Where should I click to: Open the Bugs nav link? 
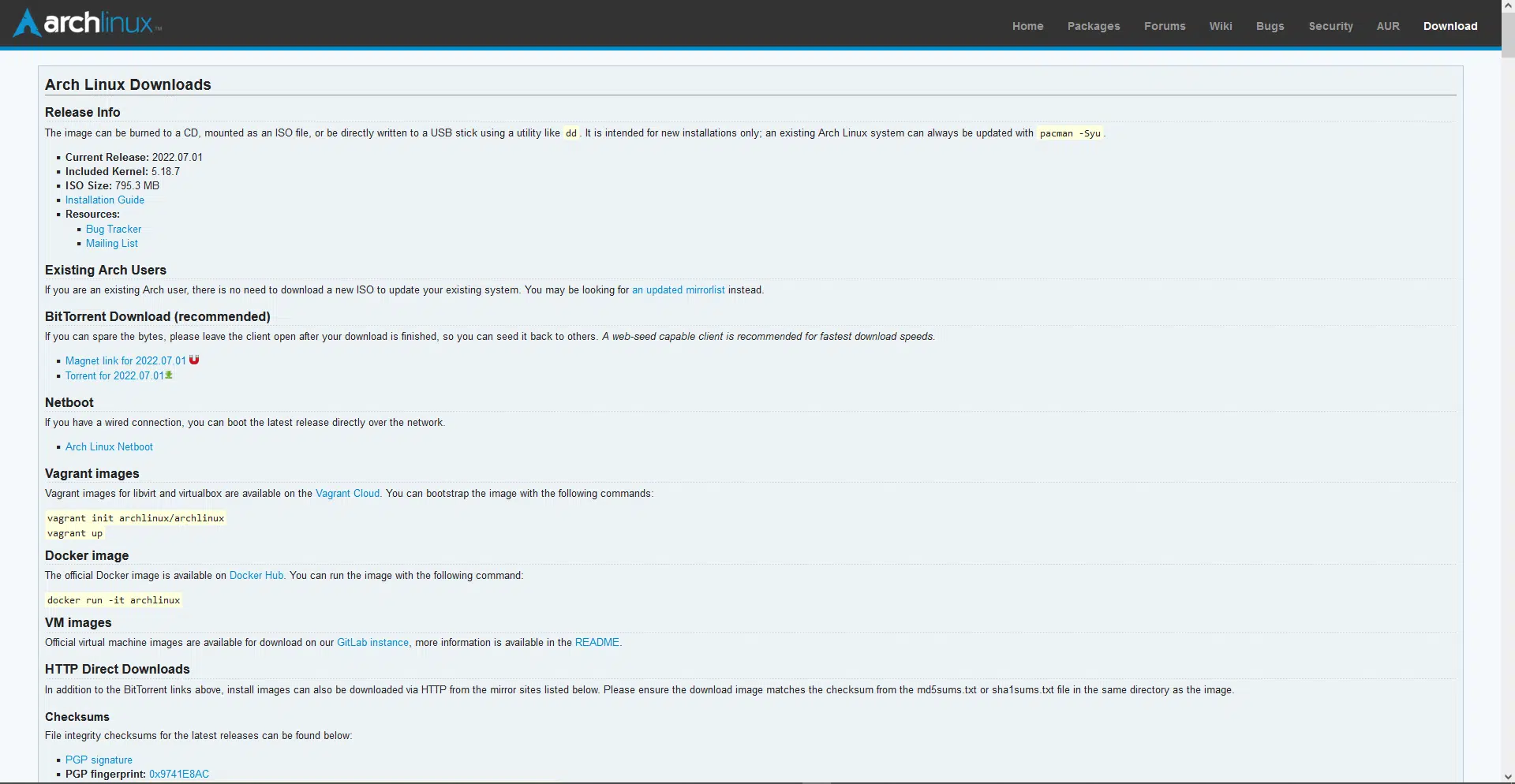tap(1270, 26)
